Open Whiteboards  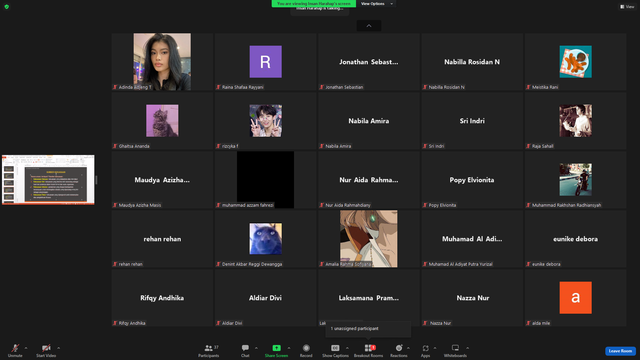[x=455, y=350]
